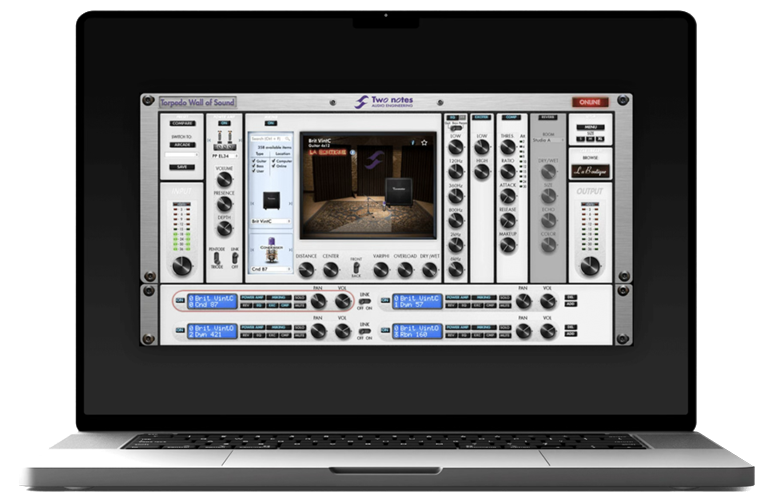The width and height of the screenshot is (772, 502).
Task: Click the compressor Ratio knob
Action: click(x=508, y=172)
